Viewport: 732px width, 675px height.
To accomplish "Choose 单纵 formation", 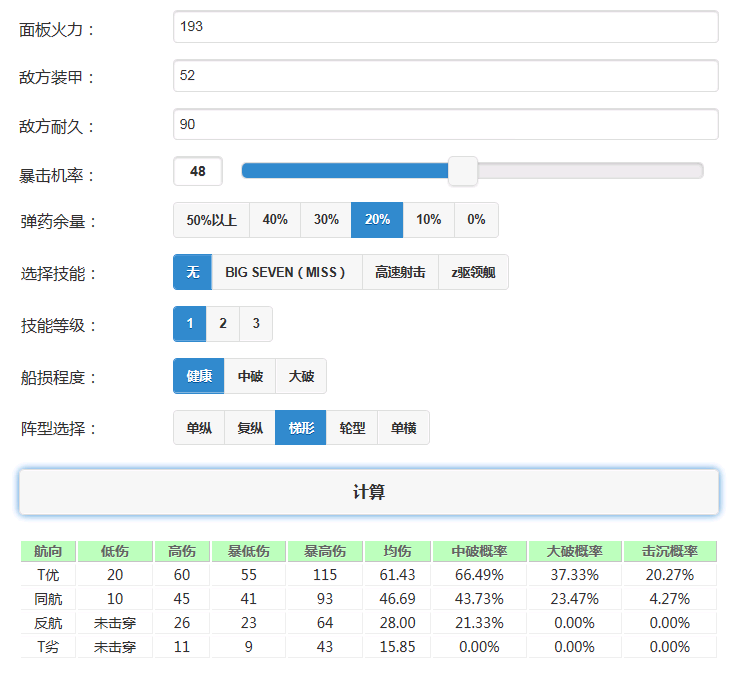I will click(x=198, y=428).
